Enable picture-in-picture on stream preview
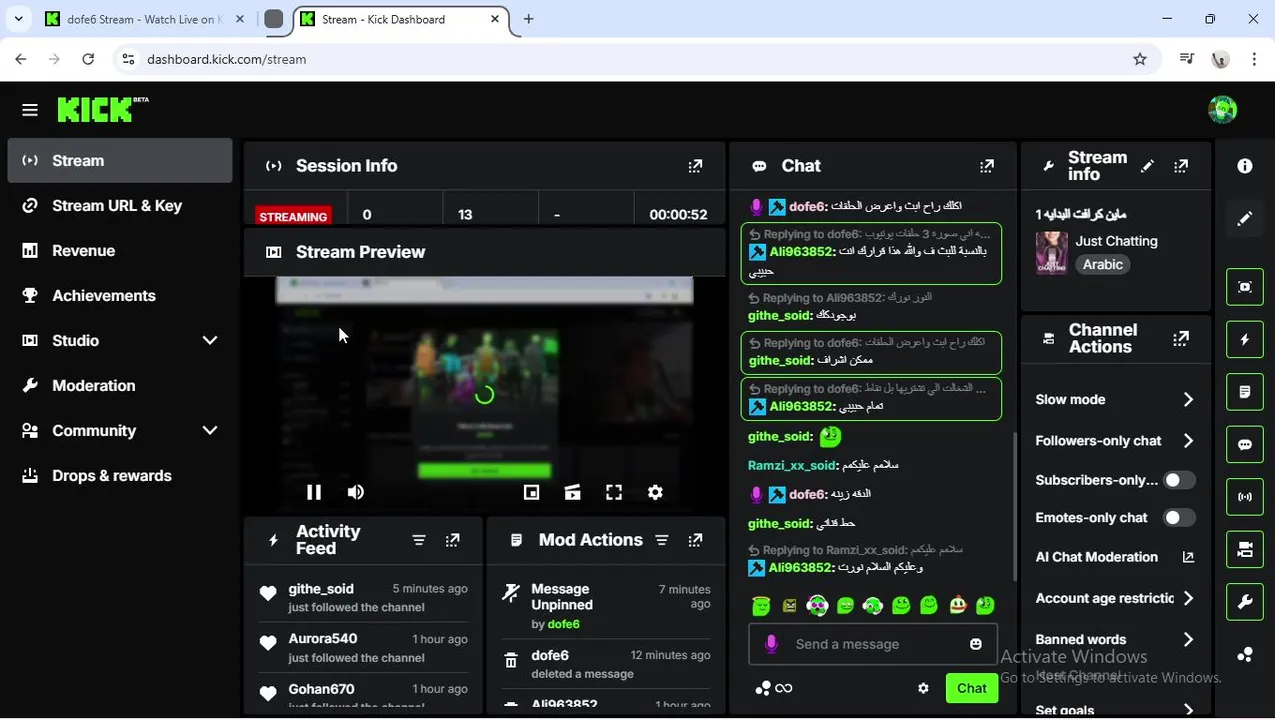The height and width of the screenshot is (720, 1275). pyautogui.click(x=531, y=492)
